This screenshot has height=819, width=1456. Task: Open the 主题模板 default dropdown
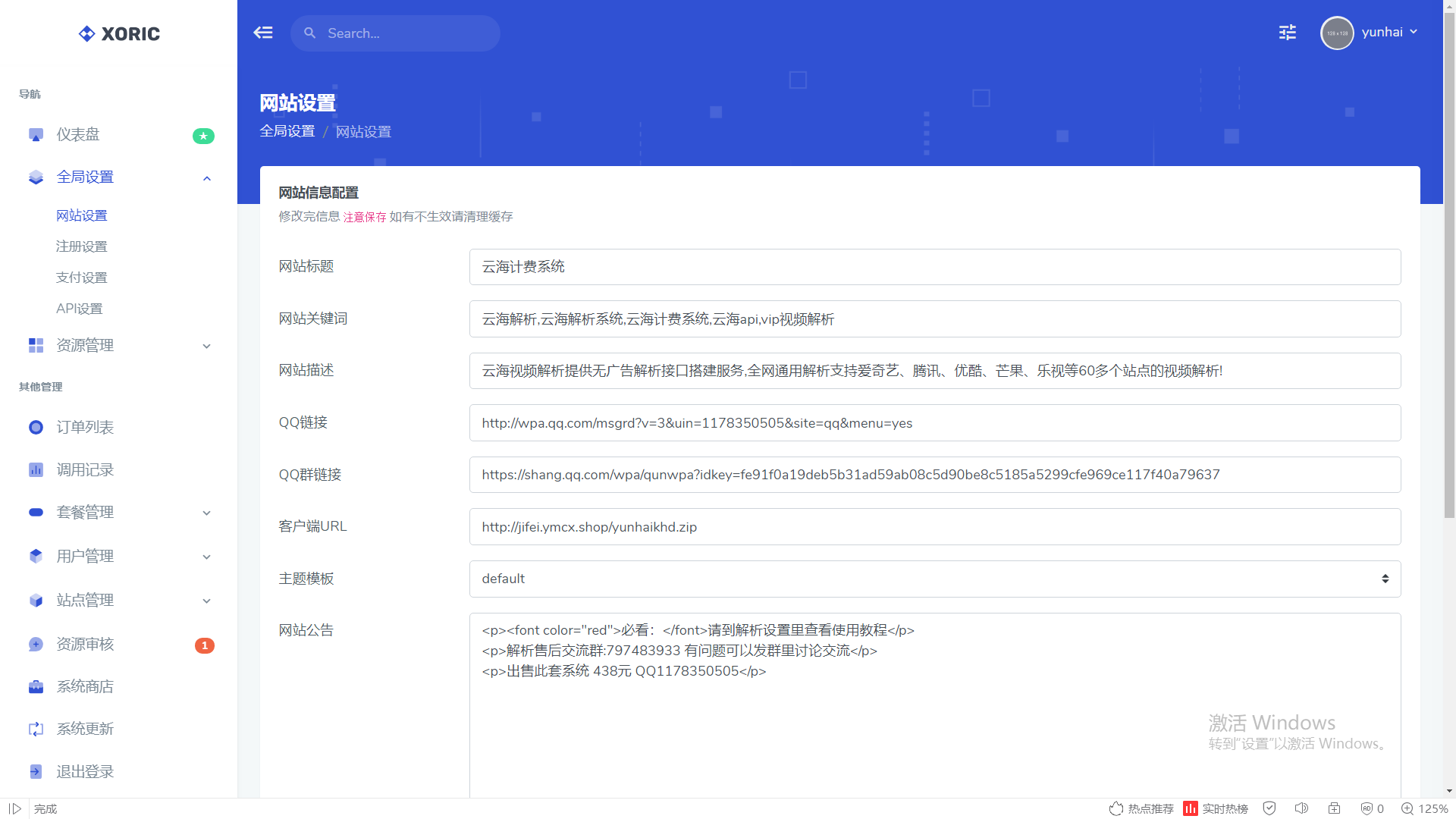(x=934, y=579)
